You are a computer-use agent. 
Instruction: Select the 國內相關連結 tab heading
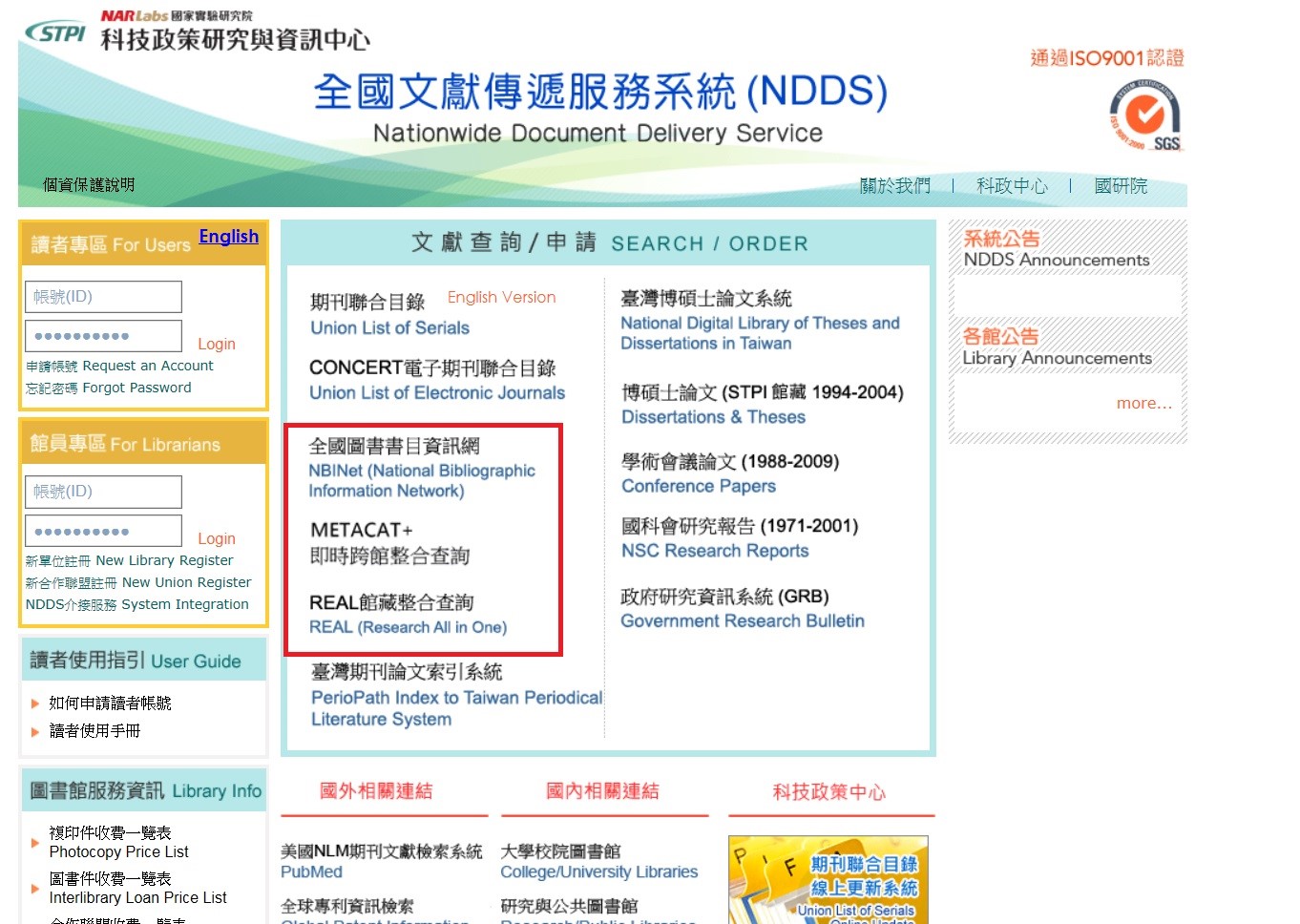[x=602, y=791]
